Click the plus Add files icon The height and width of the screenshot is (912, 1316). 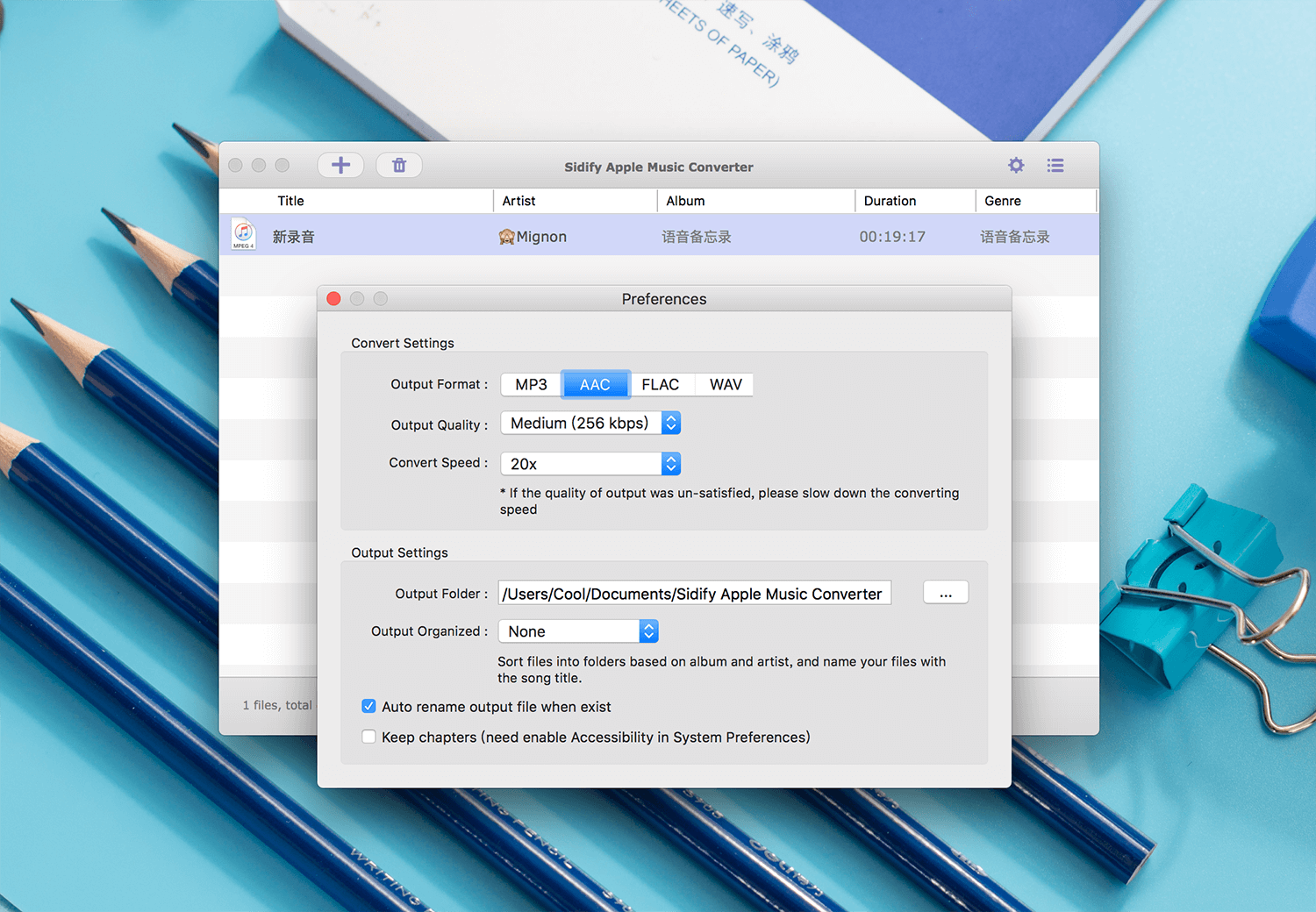click(x=340, y=165)
